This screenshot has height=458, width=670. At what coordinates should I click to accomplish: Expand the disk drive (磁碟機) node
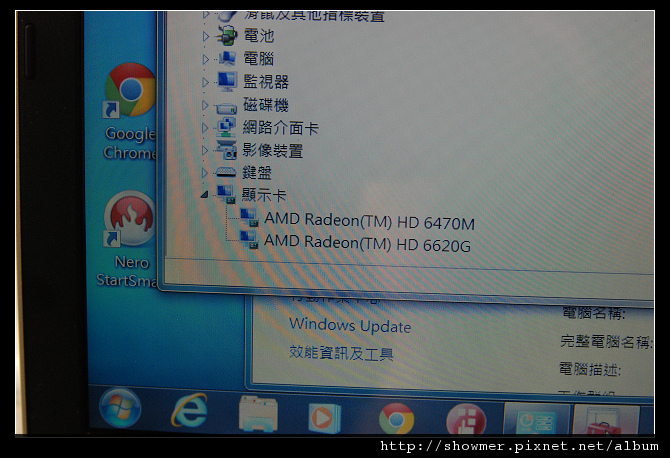(x=205, y=105)
